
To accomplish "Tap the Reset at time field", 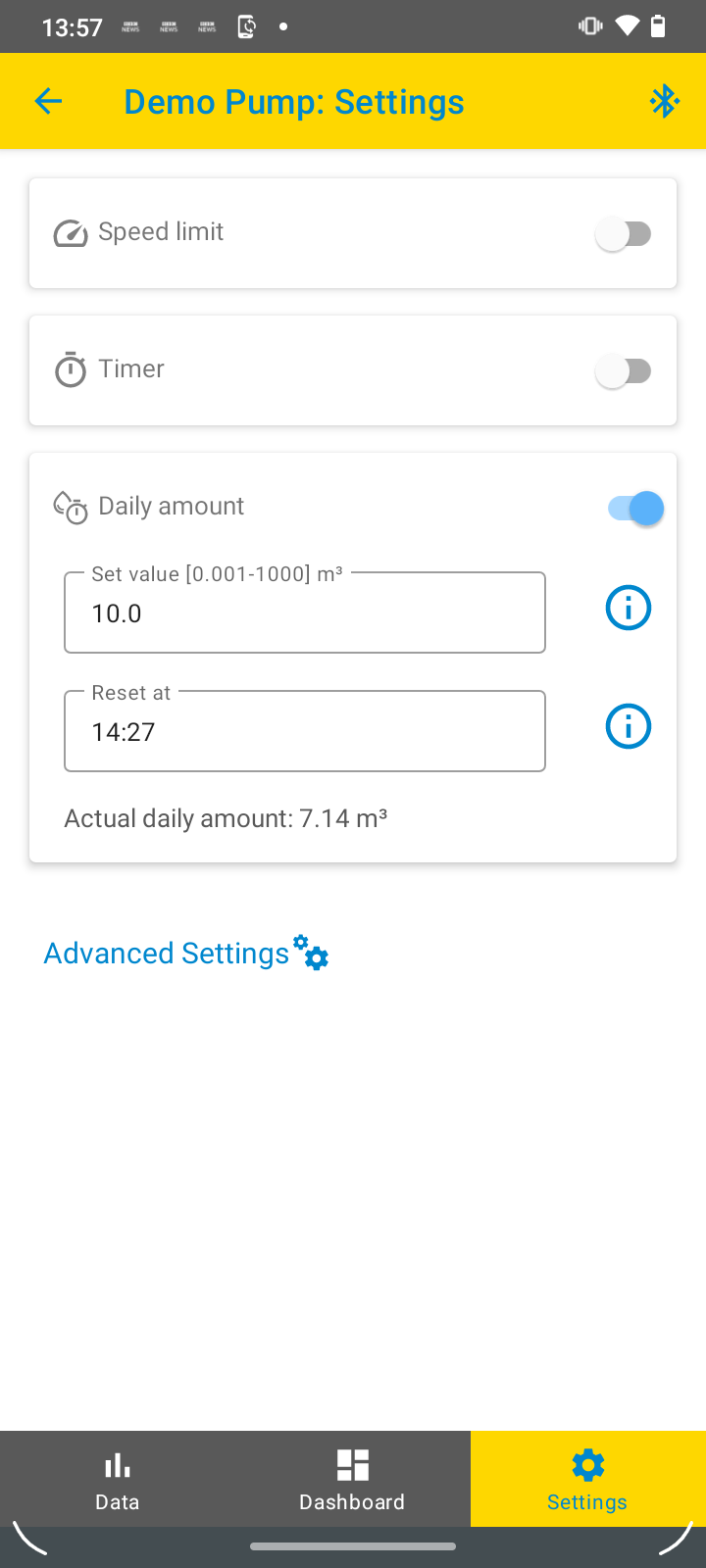I will 305,732.
